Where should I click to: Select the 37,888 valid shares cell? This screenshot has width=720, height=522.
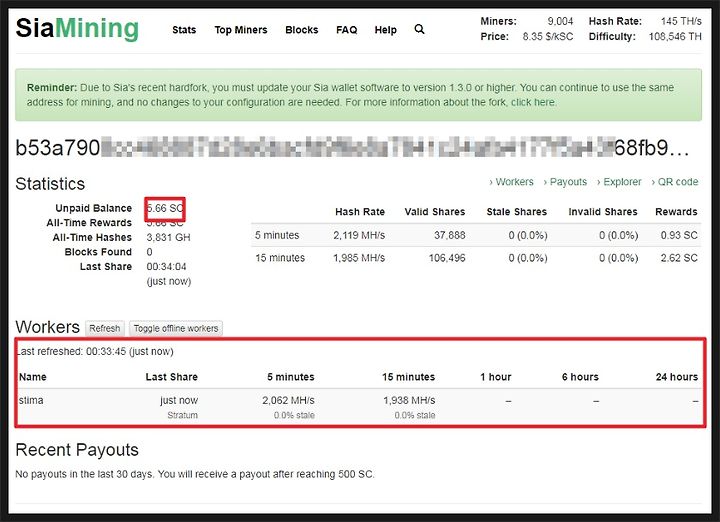[450, 236]
